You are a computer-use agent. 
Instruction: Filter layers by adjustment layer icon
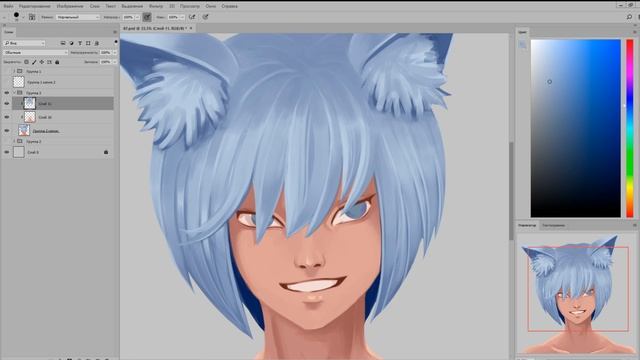pos(71,43)
